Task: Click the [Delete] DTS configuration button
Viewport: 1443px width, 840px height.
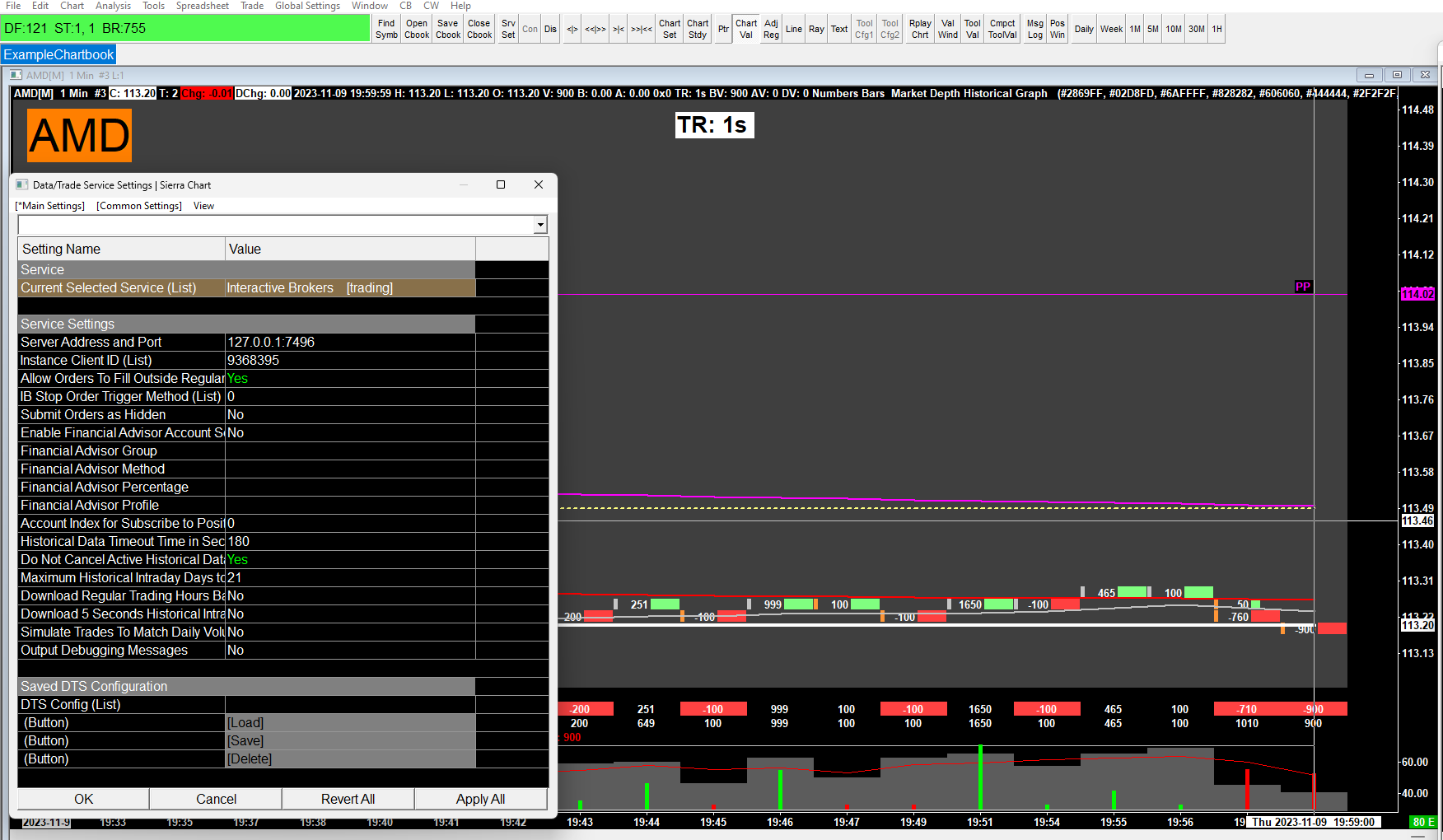Action: [350, 759]
